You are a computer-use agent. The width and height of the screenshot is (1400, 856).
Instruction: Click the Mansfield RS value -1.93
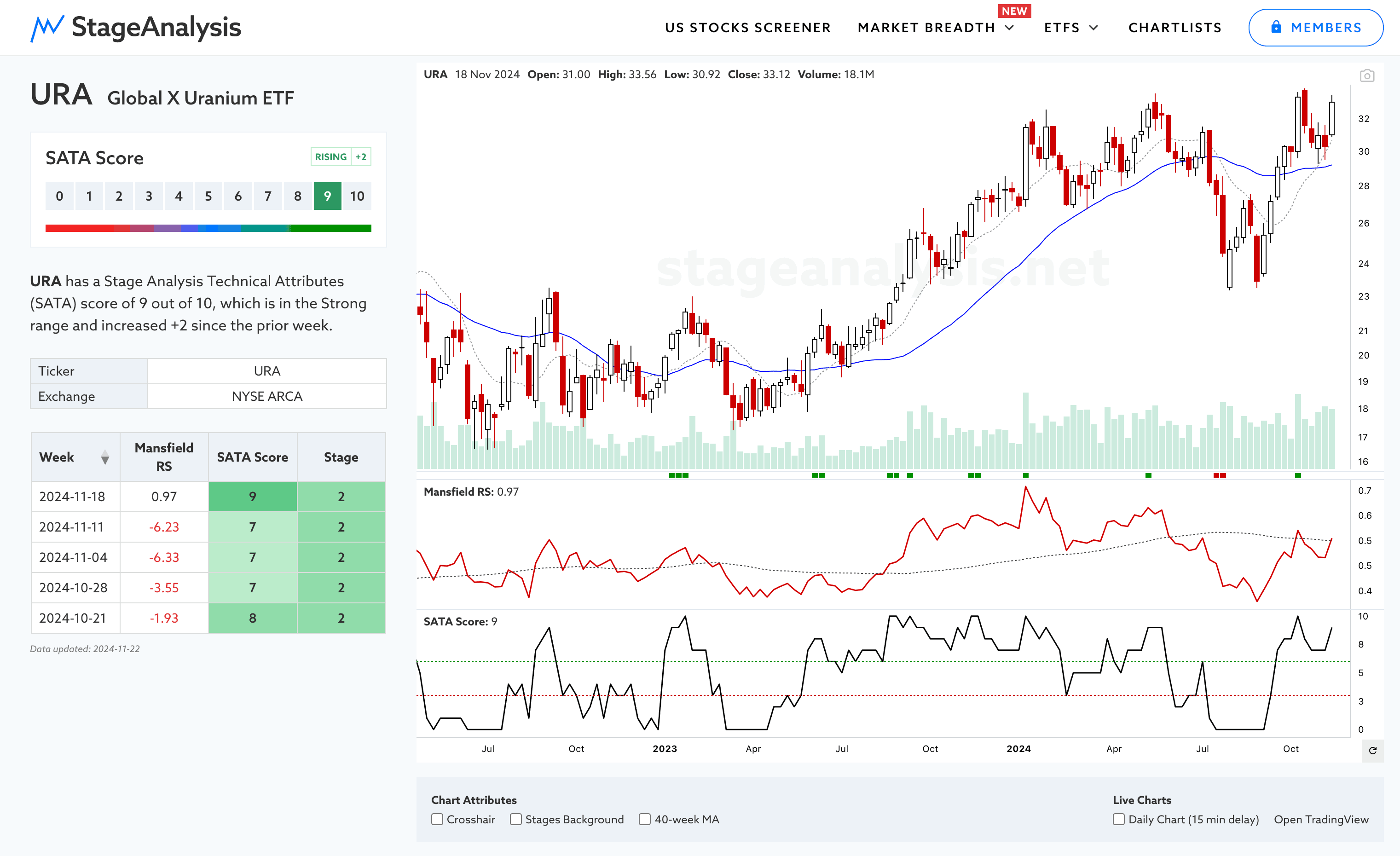164,618
